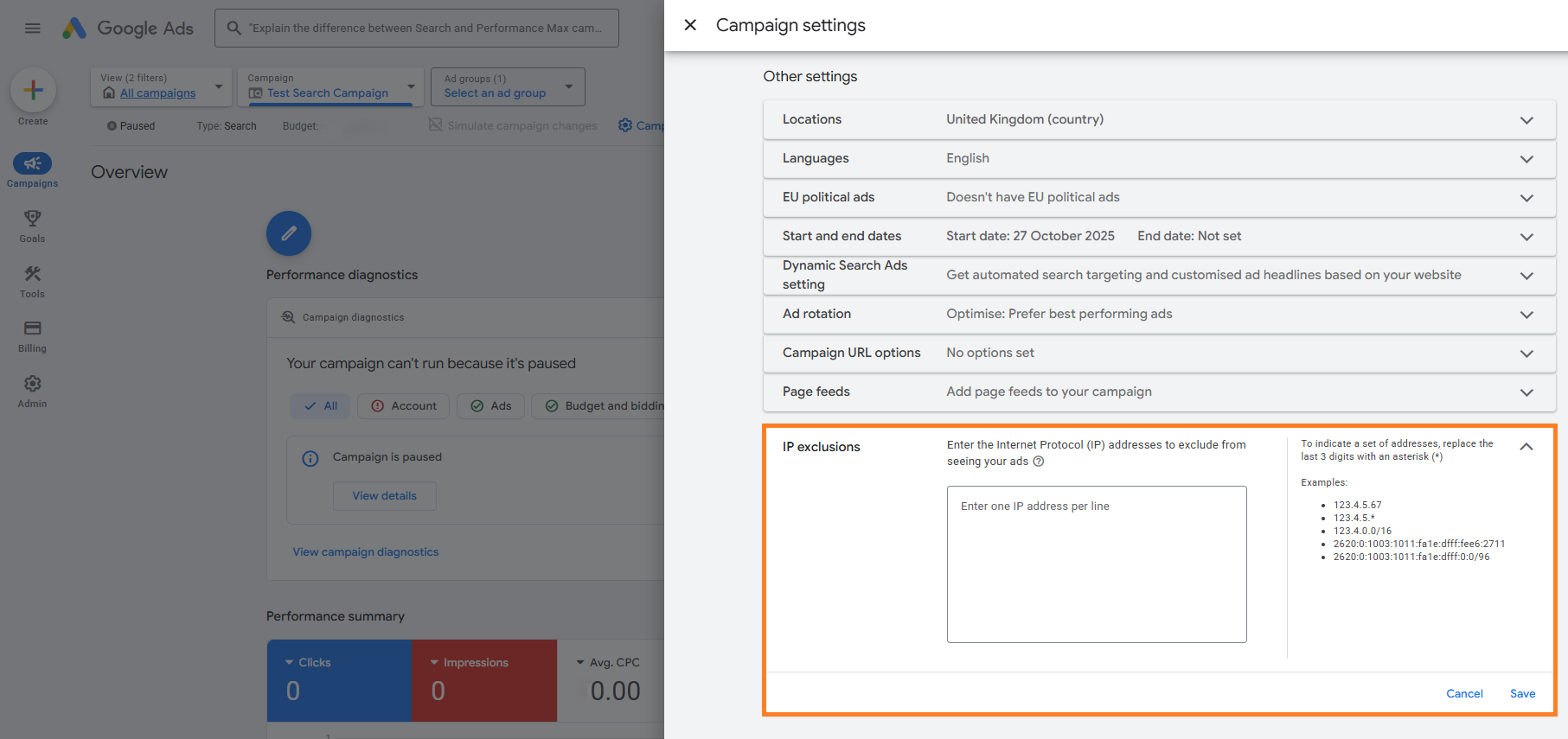Image resolution: width=1568 pixels, height=739 pixels.
Task: Click the Simulate campaign changes icon
Action: pos(435,125)
